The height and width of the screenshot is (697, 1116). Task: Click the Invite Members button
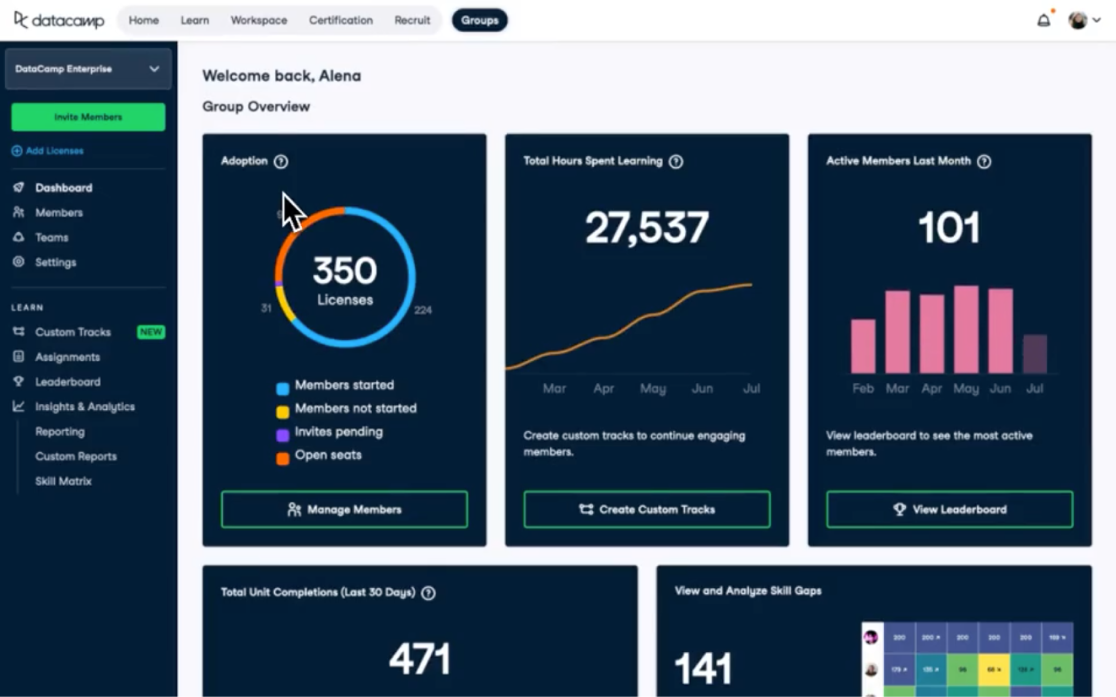click(x=87, y=116)
